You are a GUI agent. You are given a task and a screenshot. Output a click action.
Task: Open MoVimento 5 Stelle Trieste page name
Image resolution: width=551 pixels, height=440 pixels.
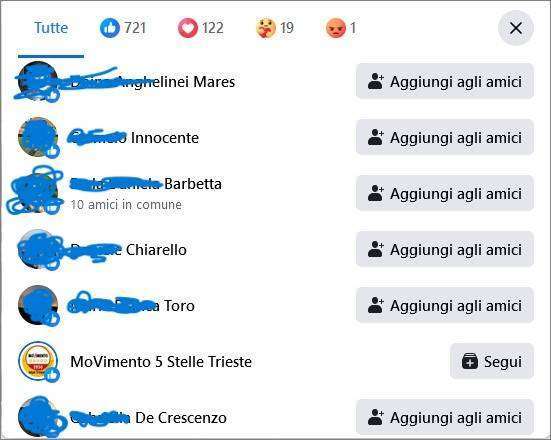[161, 362]
